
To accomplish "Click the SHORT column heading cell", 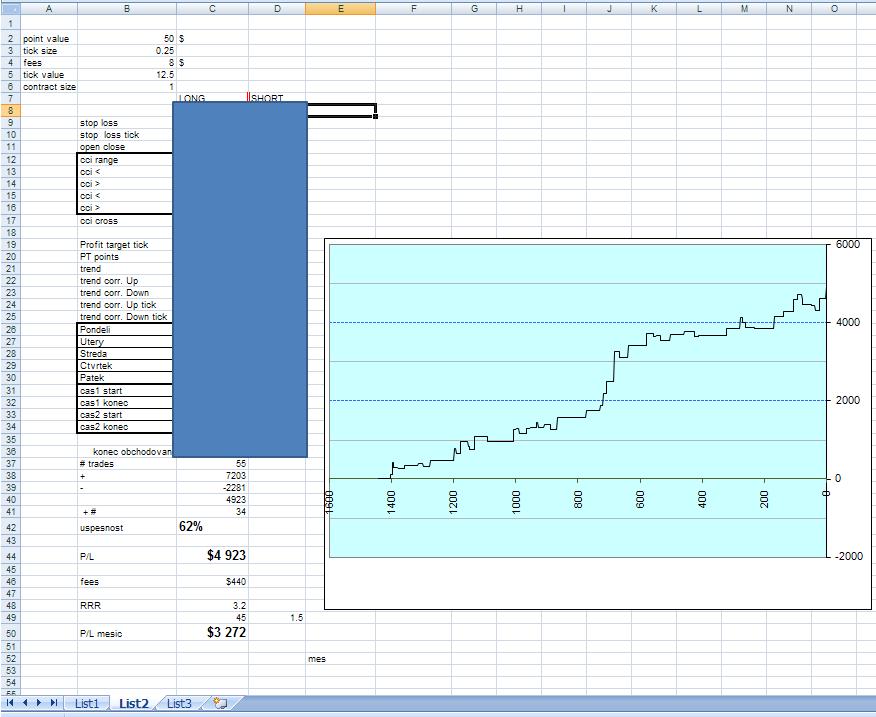I will tap(277, 98).
